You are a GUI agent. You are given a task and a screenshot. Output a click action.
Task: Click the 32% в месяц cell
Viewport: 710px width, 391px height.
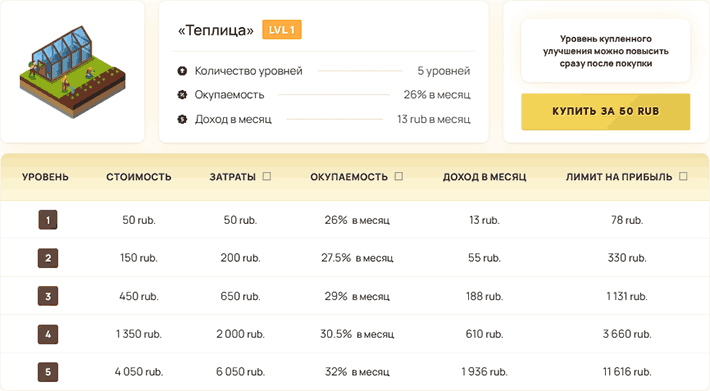point(357,372)
